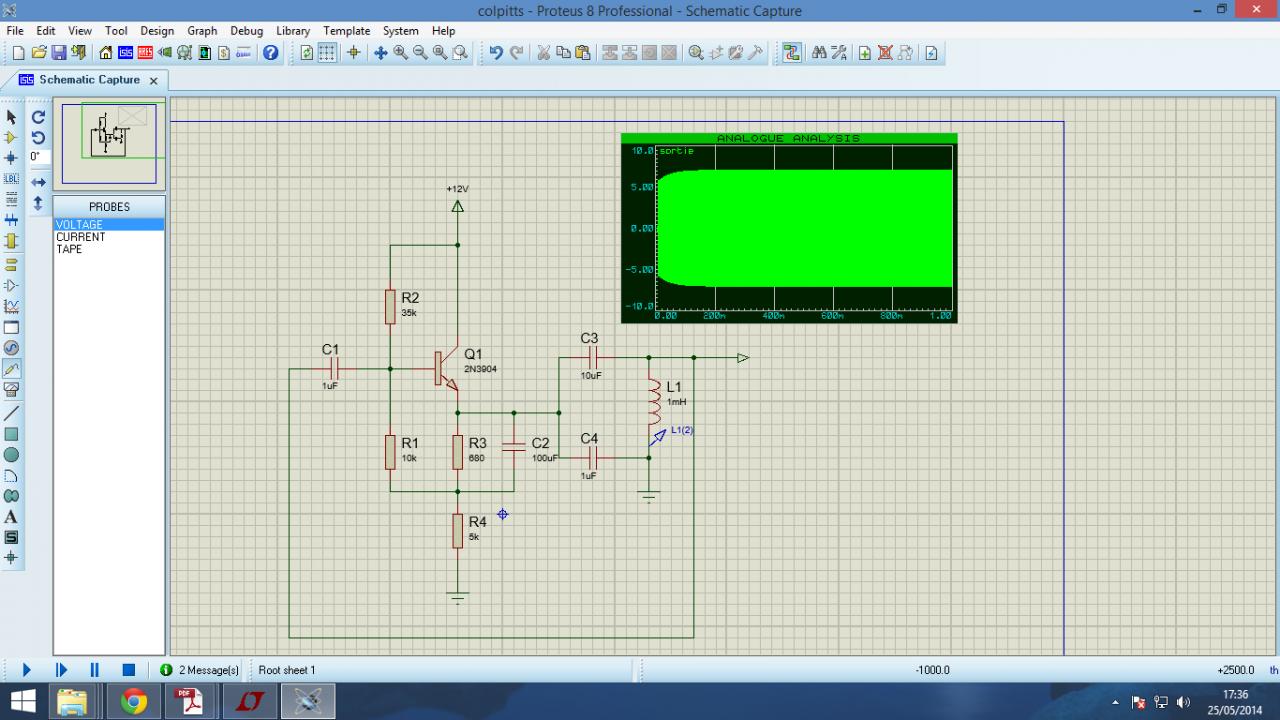
Task: Click the rotation angle input field
Action: pyautogui.click(x=38, y=157)
